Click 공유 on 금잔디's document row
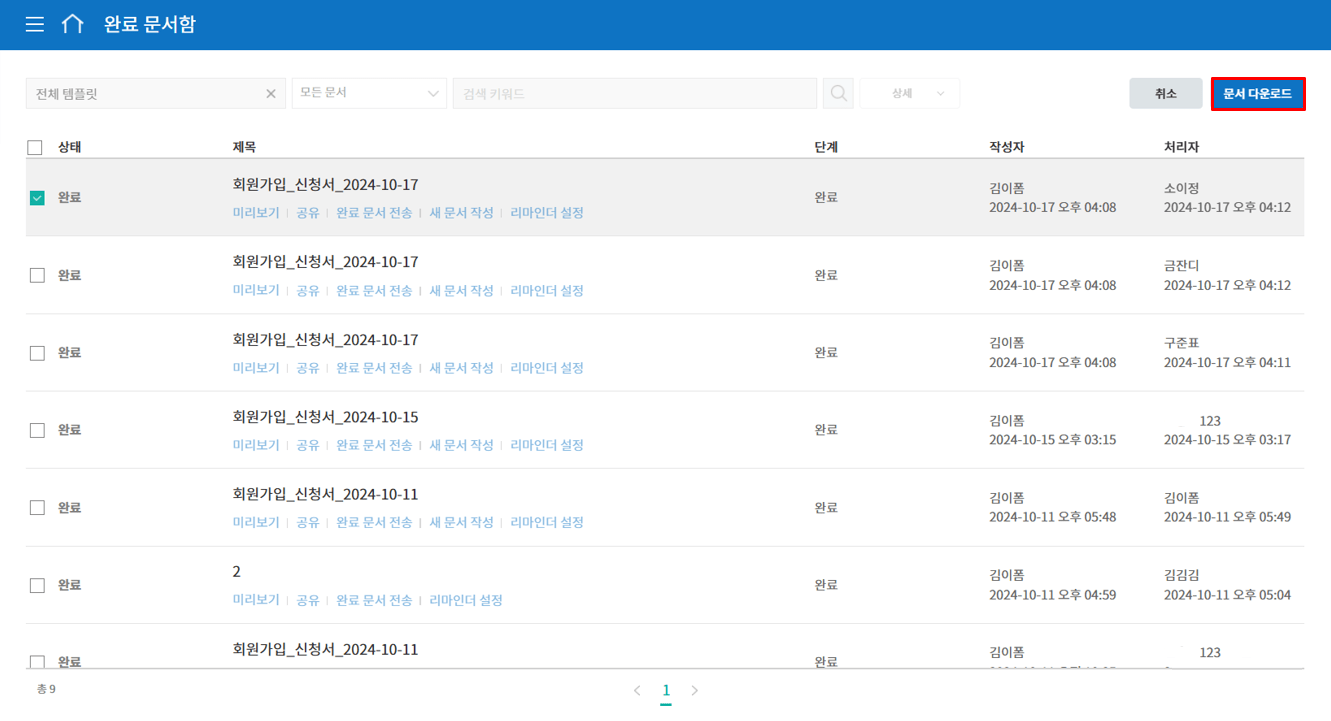The height and width of the screenshot is (721, 1331). point(308,290)
